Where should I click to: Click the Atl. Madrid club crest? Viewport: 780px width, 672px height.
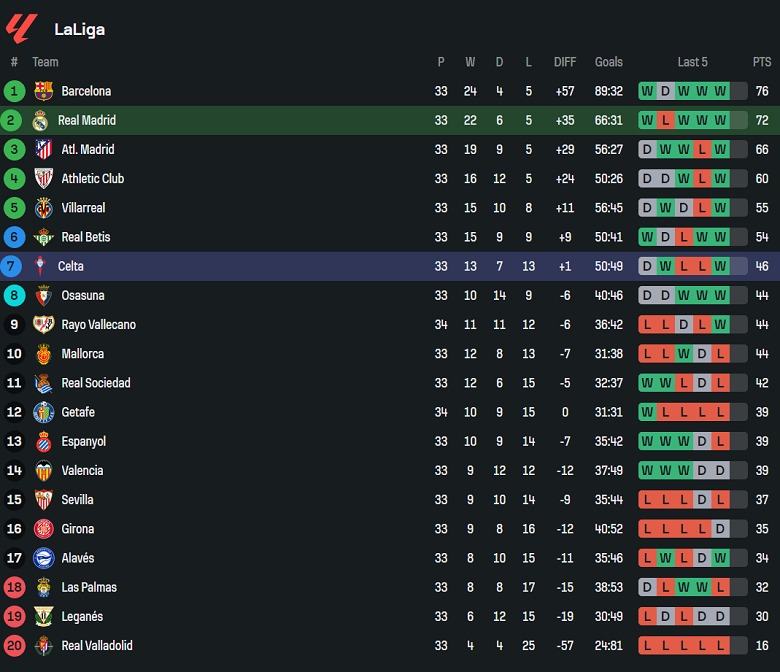click(x=43, y=150)
